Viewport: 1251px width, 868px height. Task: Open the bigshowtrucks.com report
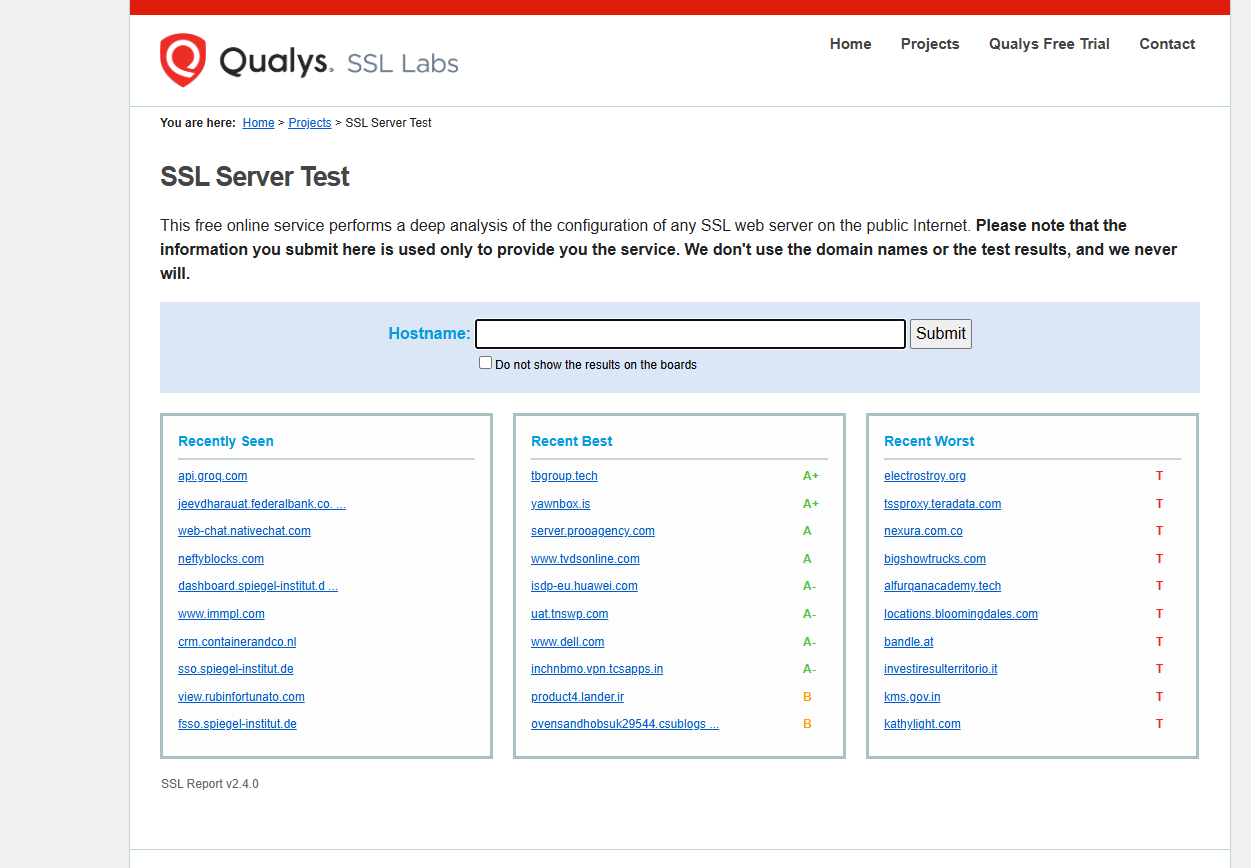[x=934, y=559]
